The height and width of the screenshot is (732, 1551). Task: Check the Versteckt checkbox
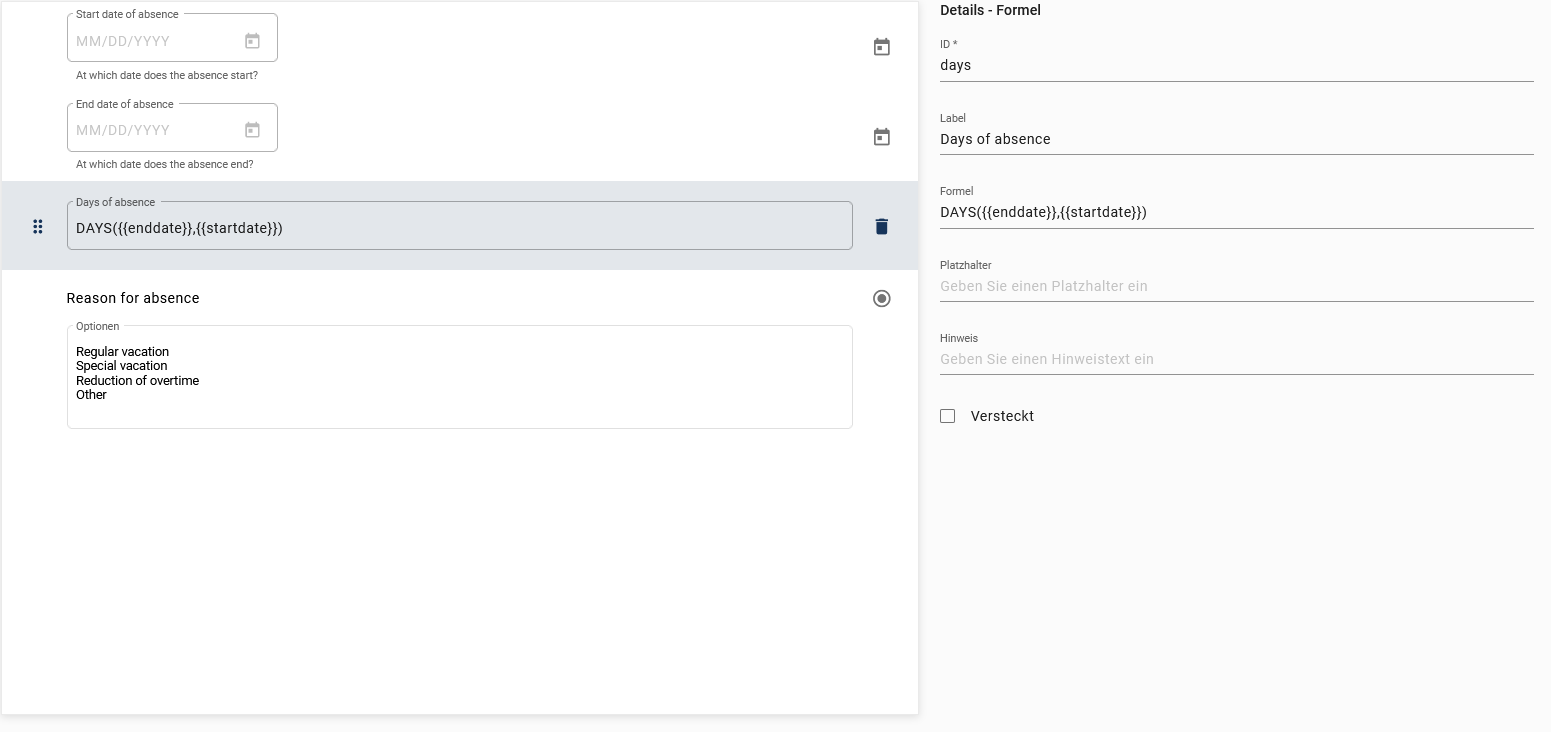948,416
